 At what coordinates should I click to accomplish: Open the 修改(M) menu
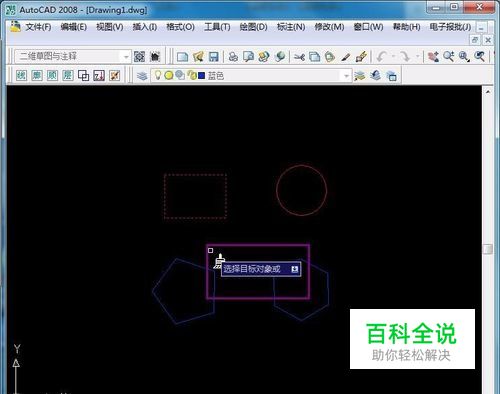pos(329,27)
